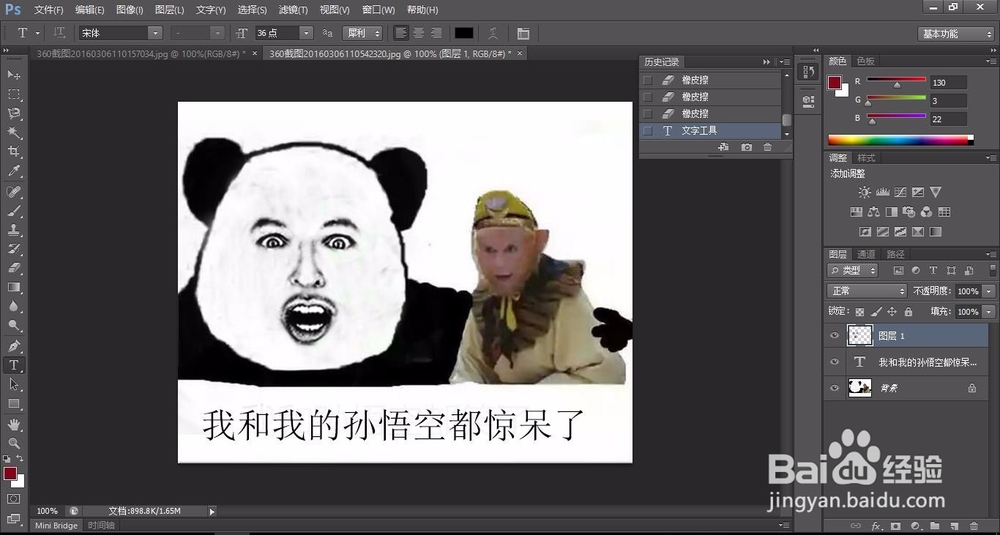
Task: Open the 滤镜(T) menu
Action: [293, 10]
